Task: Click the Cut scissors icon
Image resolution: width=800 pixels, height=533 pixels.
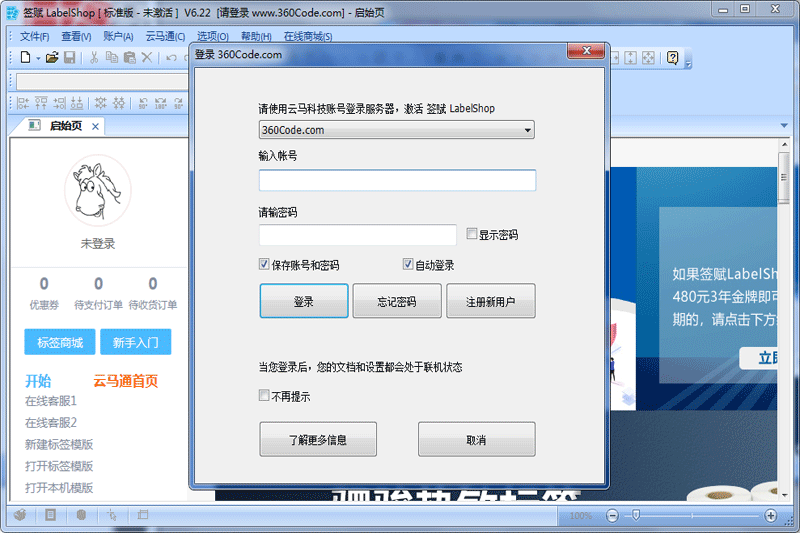Action: point(94,57)
